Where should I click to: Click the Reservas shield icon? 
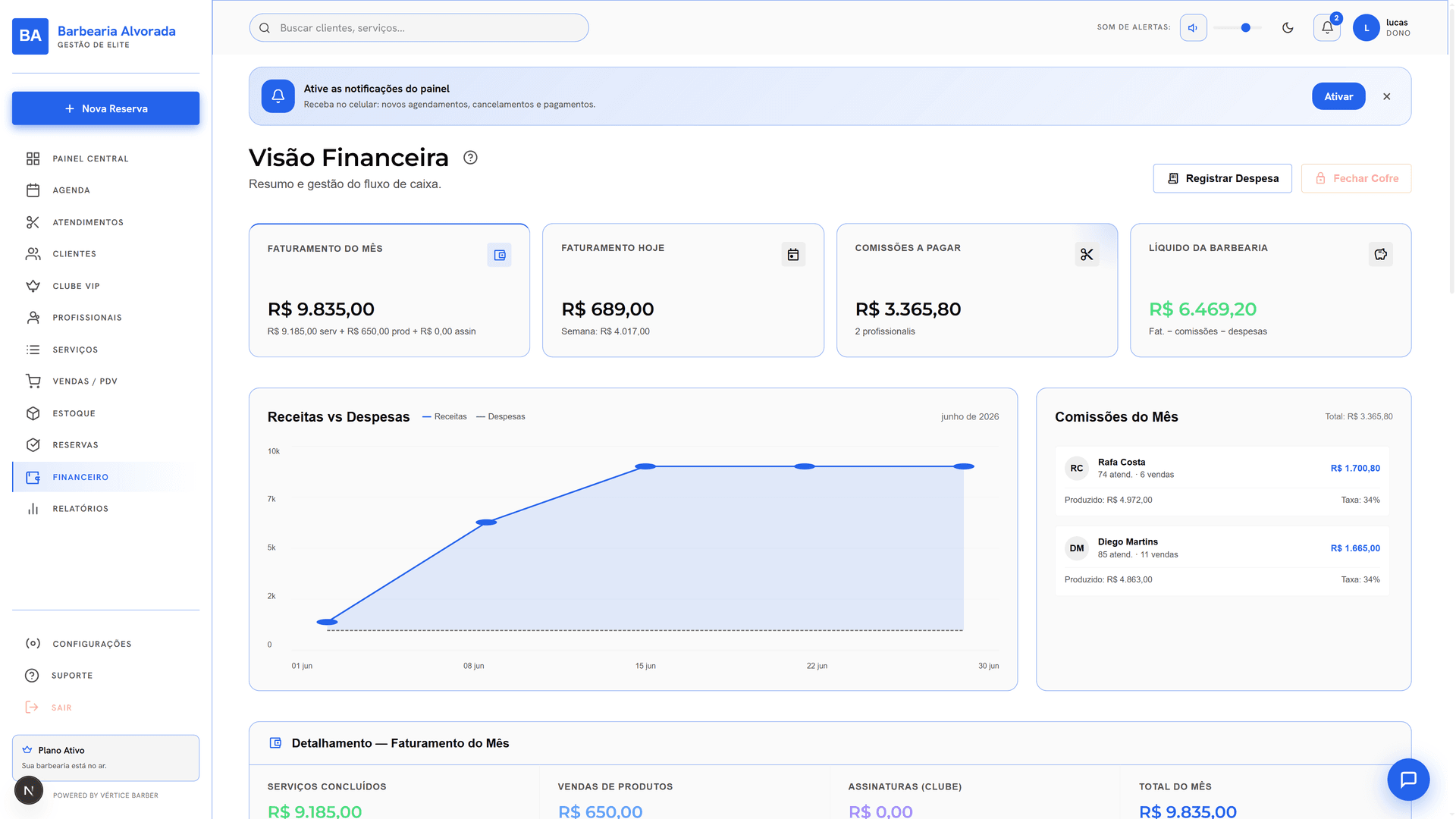[x=33, y=445]
